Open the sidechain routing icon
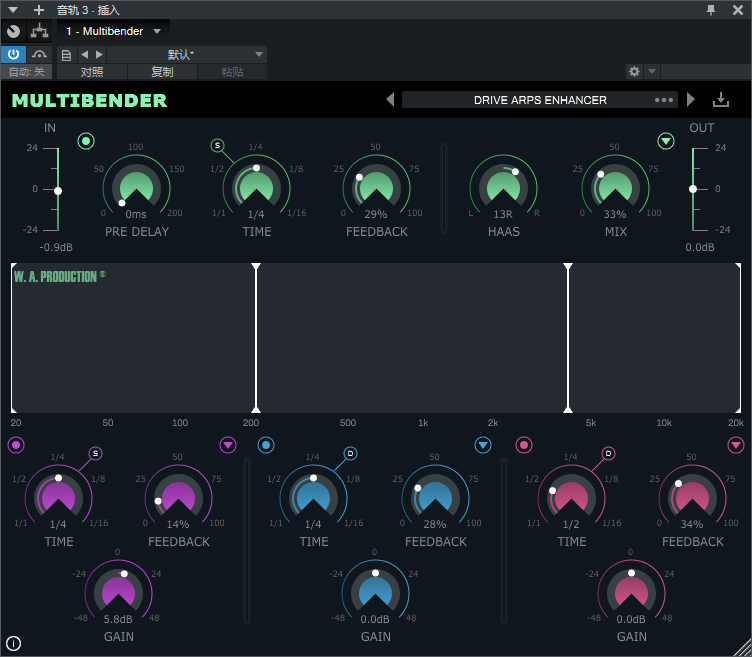The height and width of the screenshot is (657, 752). point(39,32)
